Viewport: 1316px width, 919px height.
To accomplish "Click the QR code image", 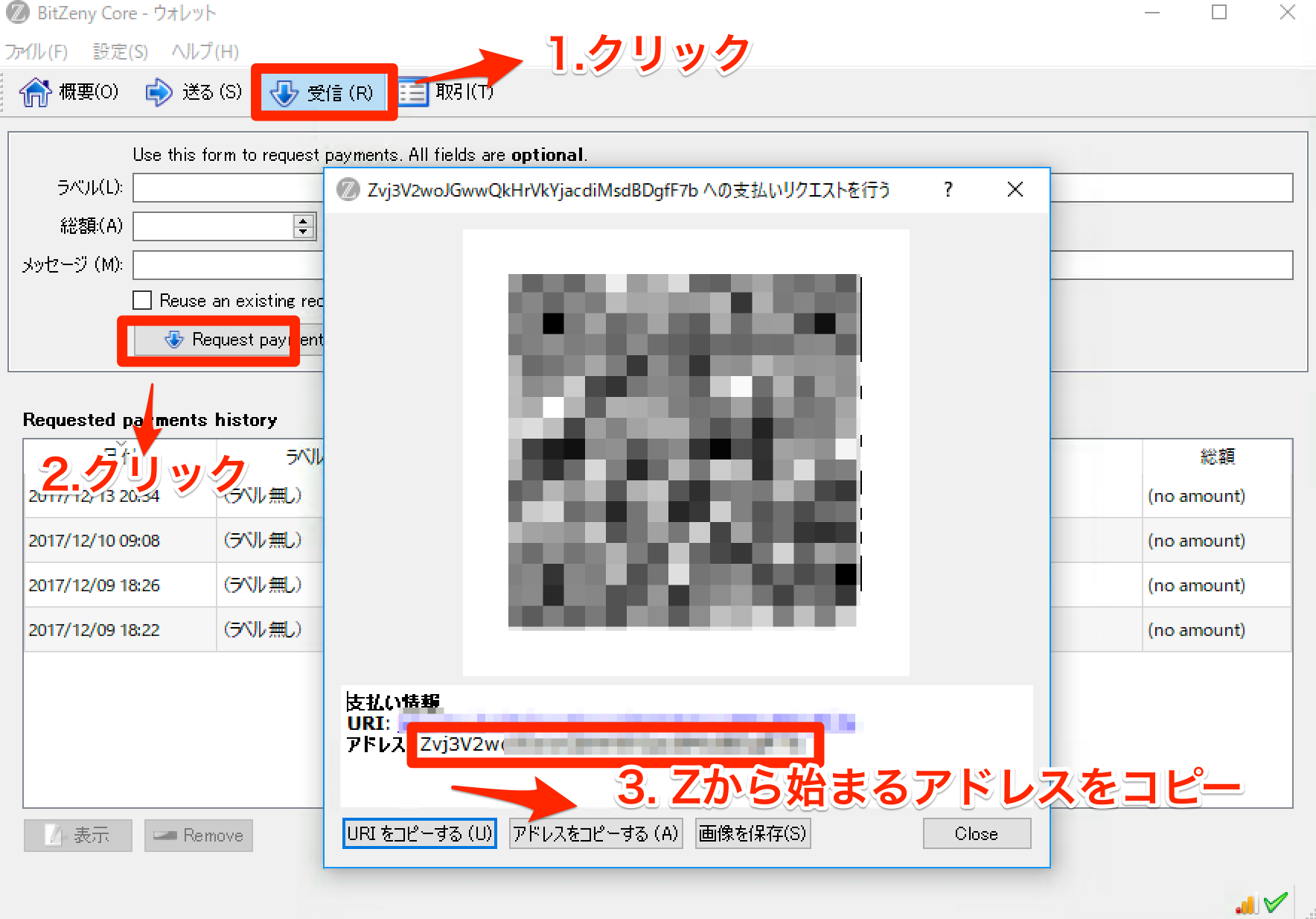I will 686,452.
